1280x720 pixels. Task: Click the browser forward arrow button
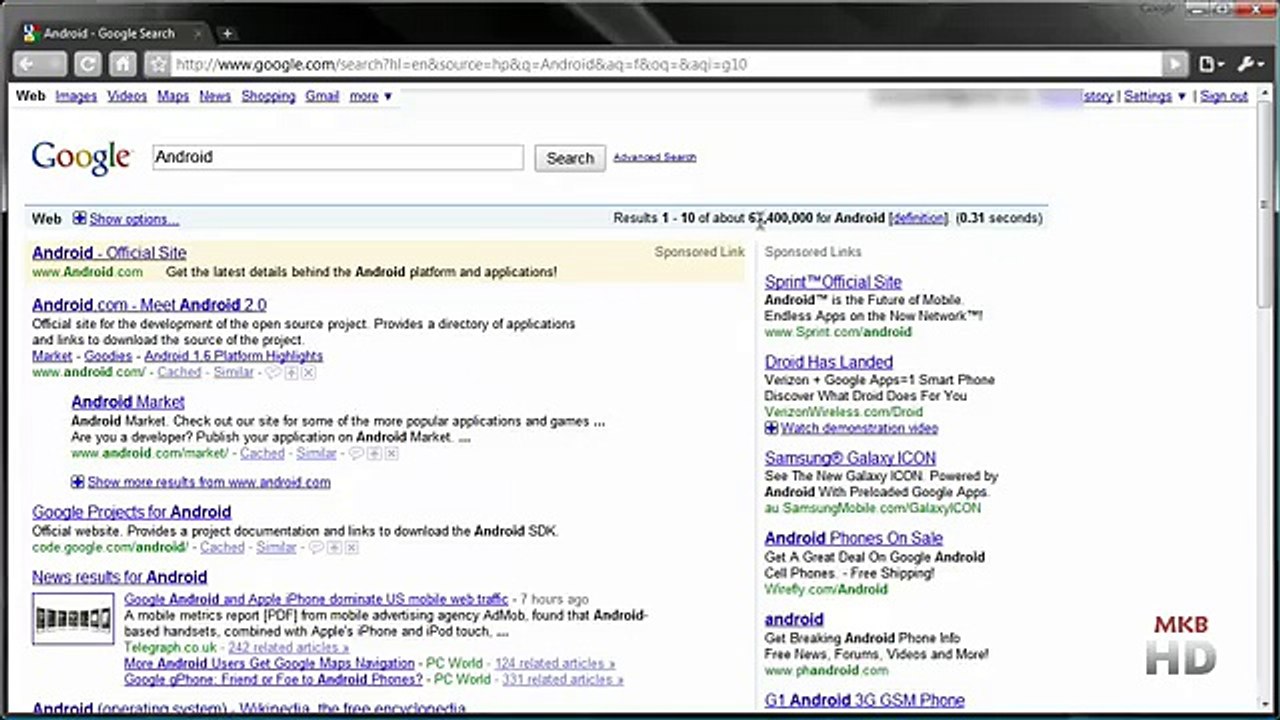pyautogui.click(x=54, y=64)
